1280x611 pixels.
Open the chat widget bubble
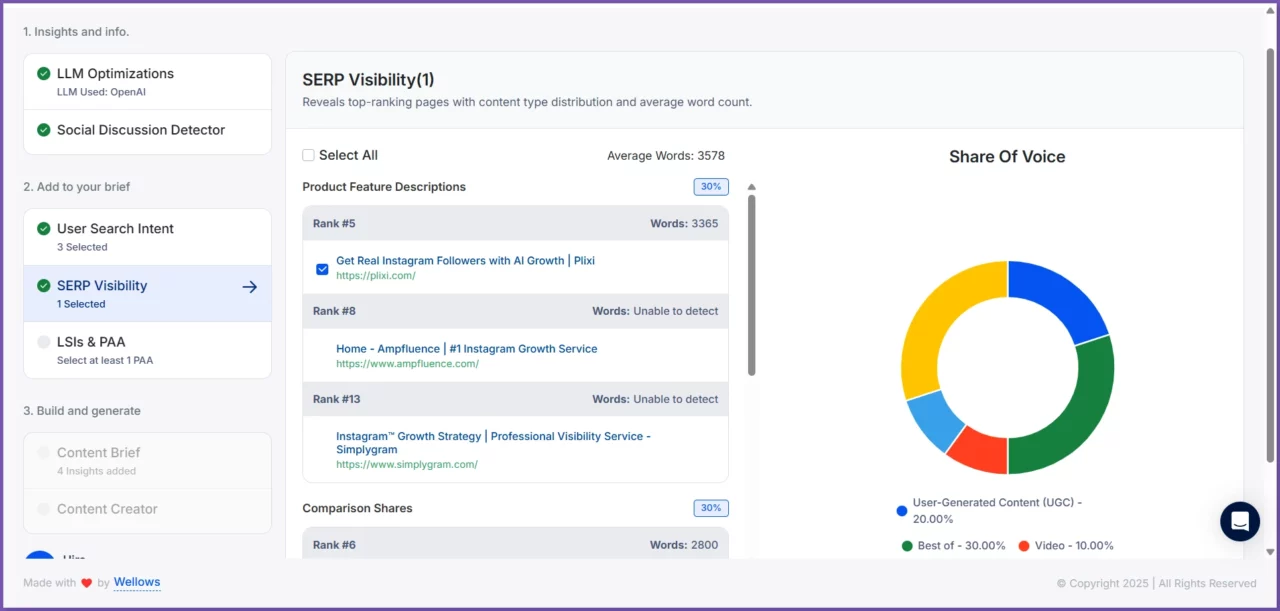[1240, 521]
